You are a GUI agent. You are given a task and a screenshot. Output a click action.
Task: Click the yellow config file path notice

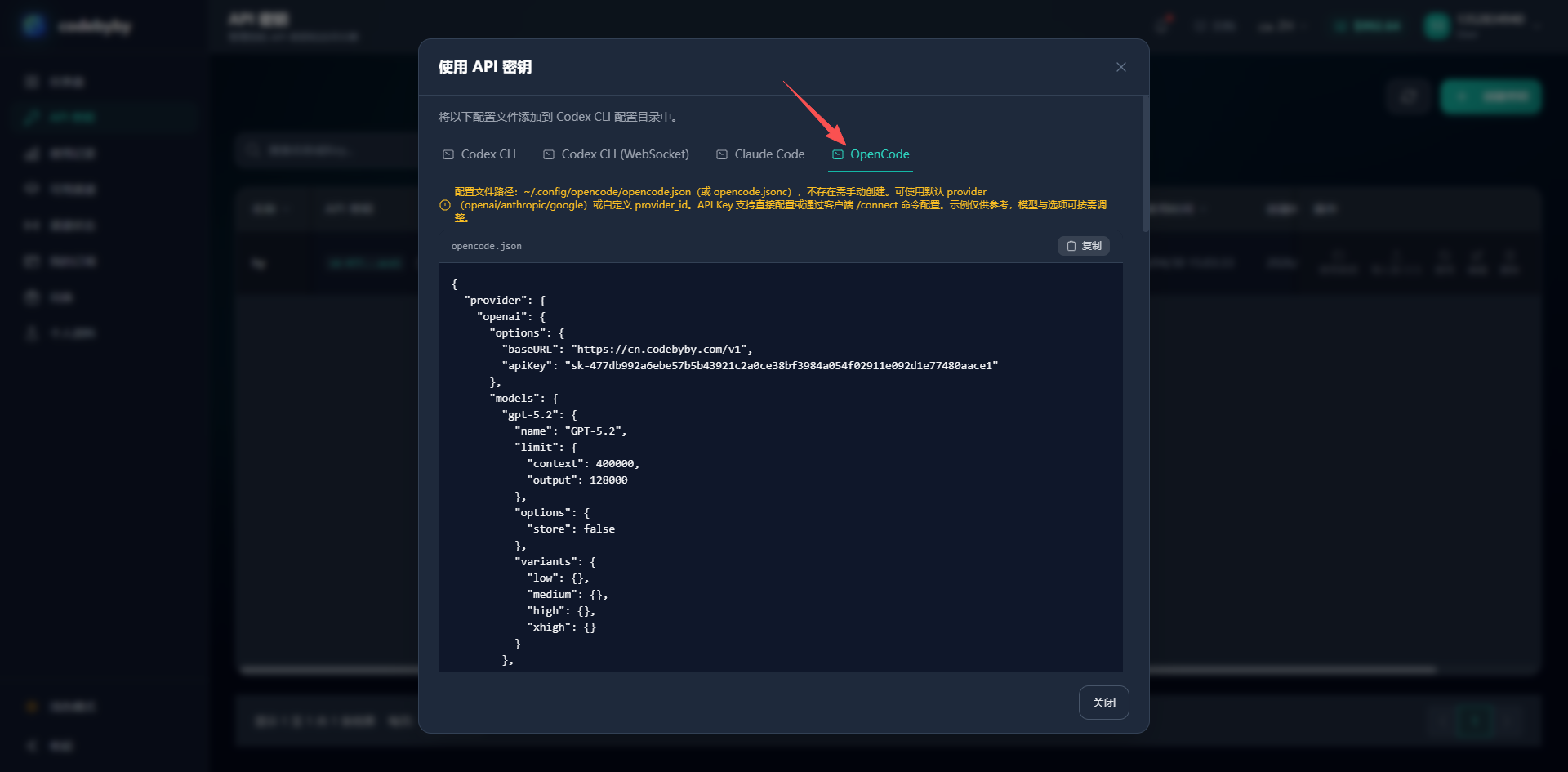pos(781,205)
